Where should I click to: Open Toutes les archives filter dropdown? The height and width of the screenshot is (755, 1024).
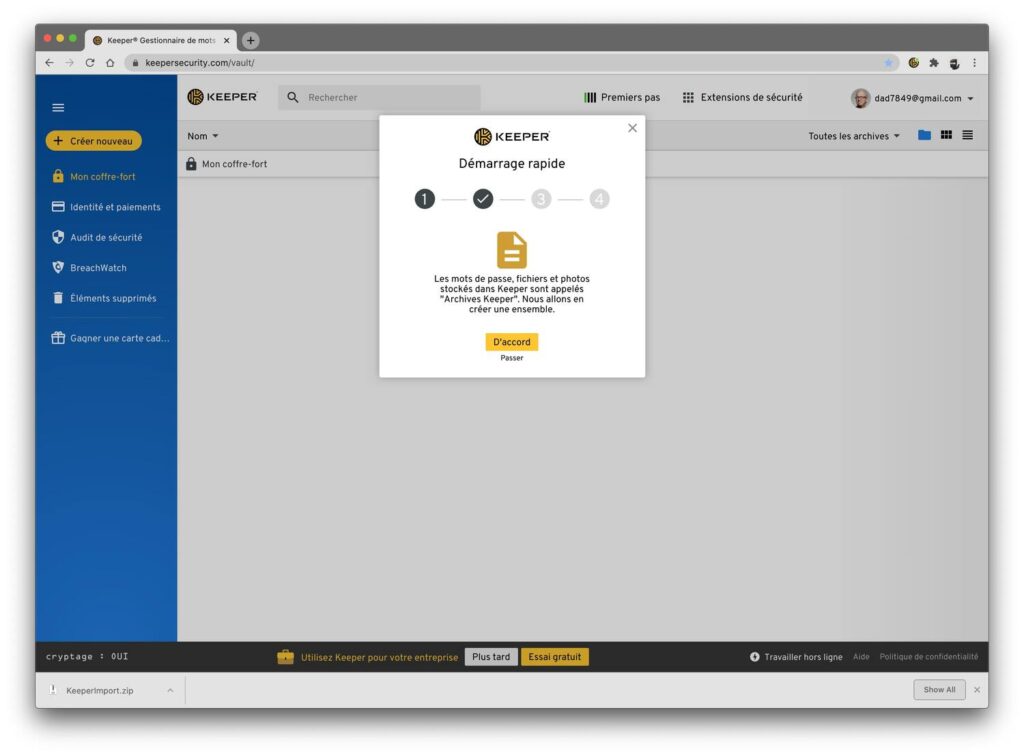[x=853, y=136]
